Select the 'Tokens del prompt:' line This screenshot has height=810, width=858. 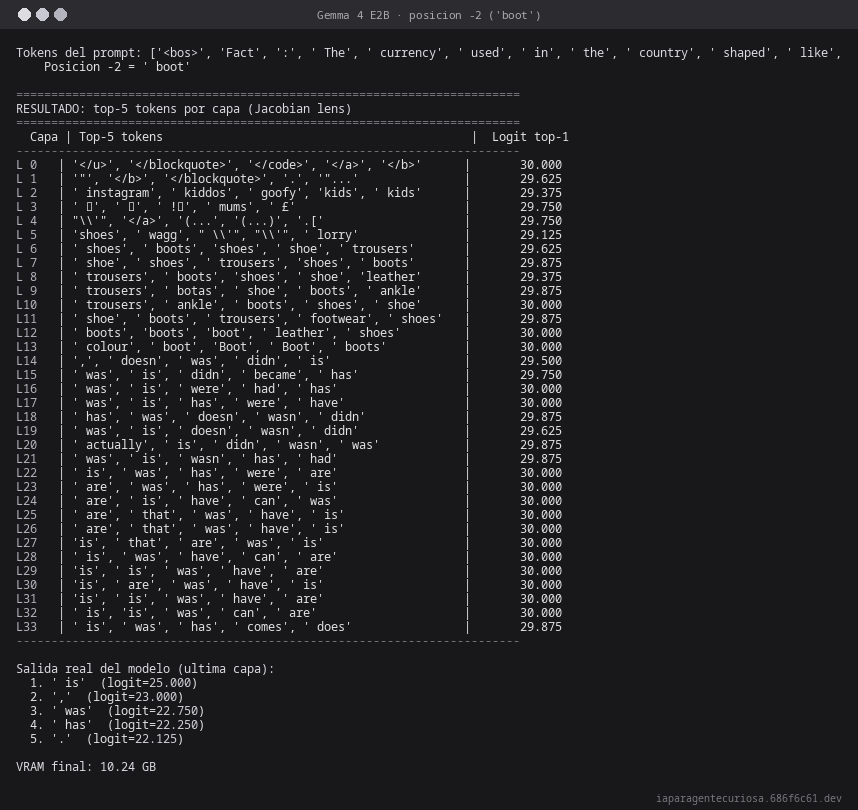[429, 53]
